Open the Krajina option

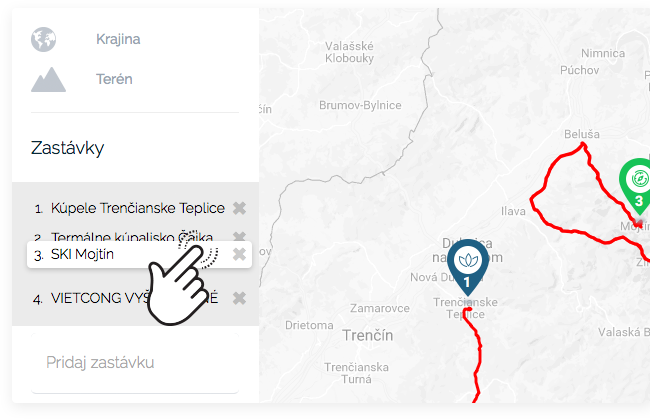click(x=118, y=39)
